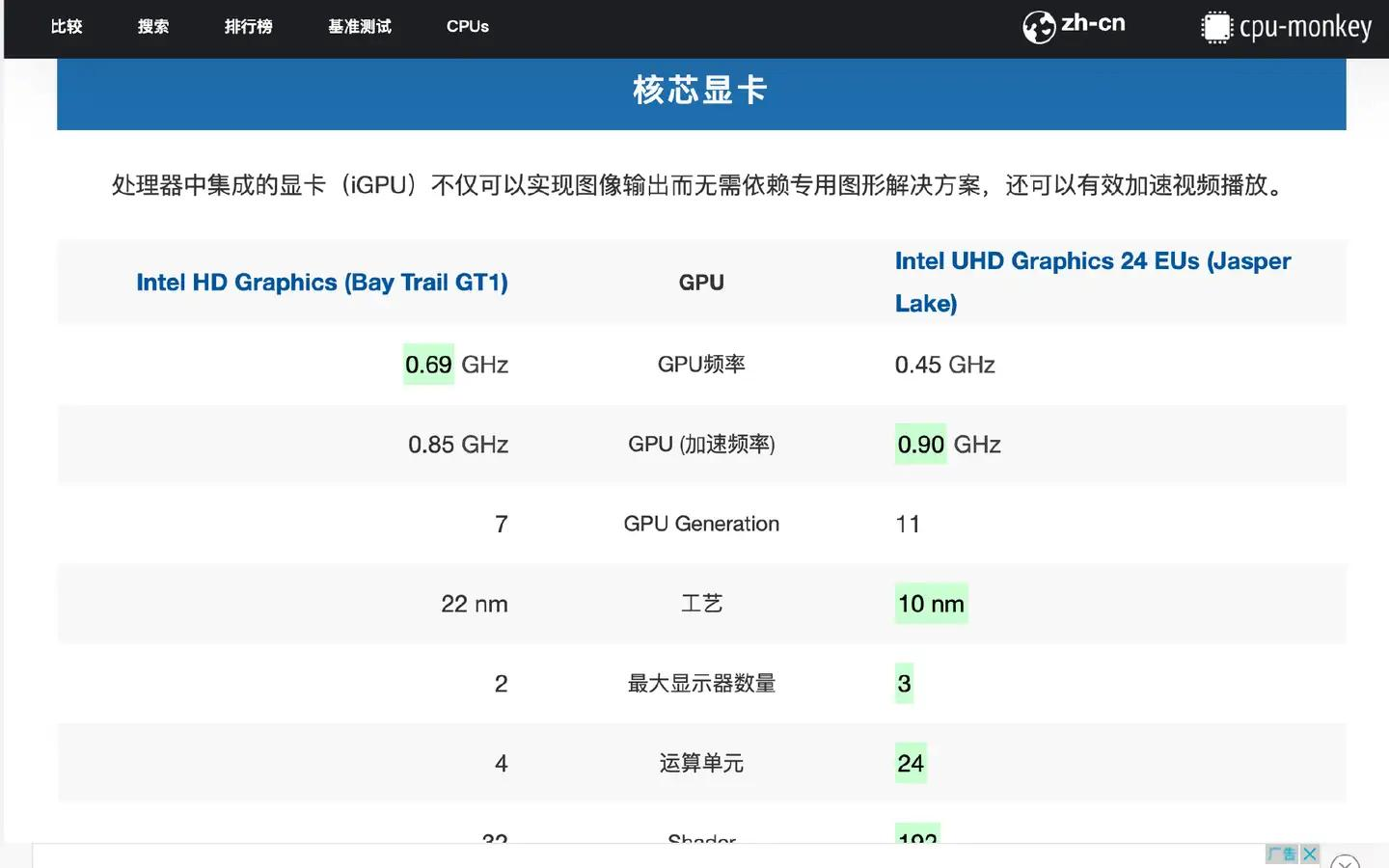Open the 排行榜 rankings menu
The image size is (1389, 868).
248,27
